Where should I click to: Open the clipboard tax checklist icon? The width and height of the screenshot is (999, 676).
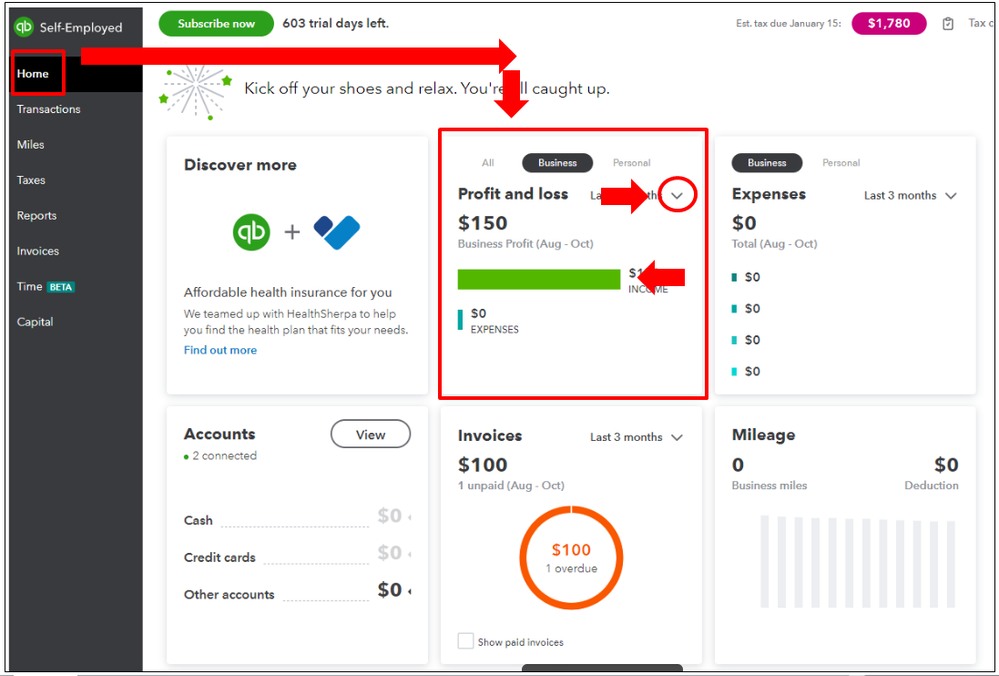tap(947, 24)
